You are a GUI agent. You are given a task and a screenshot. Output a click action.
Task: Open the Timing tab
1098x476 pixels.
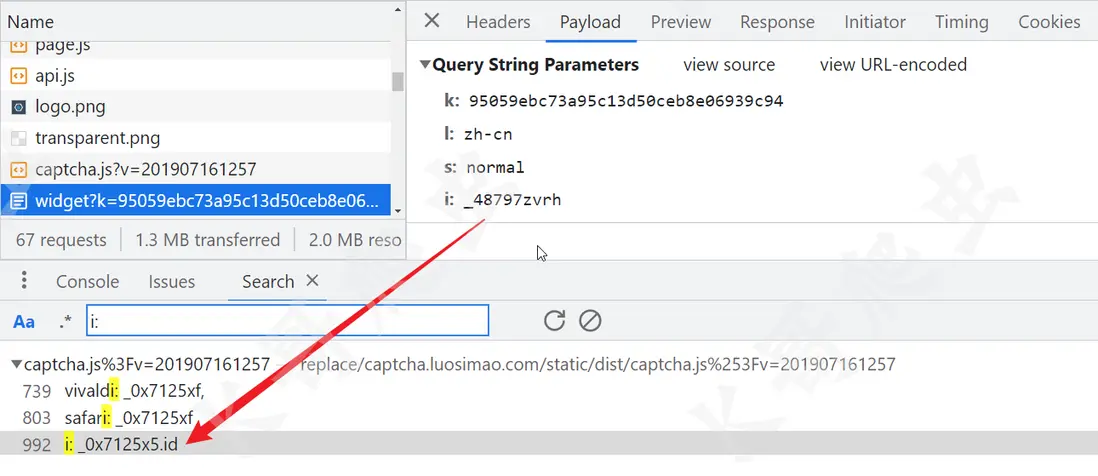[x=961, y=22]
